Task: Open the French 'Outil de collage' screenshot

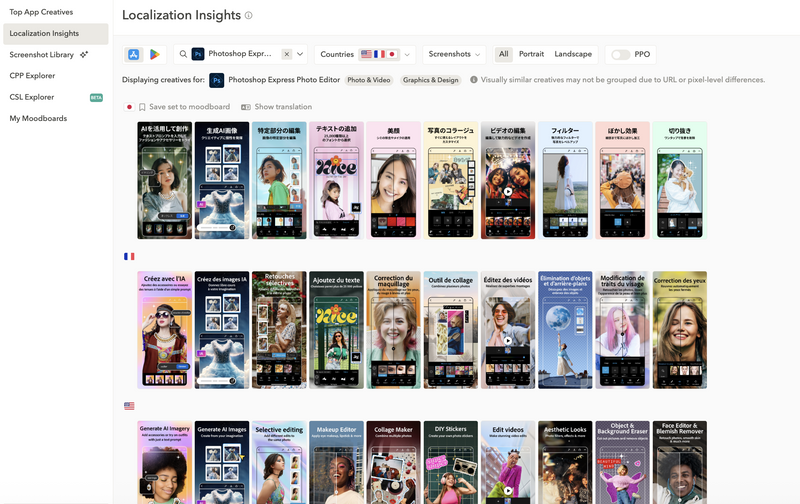Action: [451, 330]
